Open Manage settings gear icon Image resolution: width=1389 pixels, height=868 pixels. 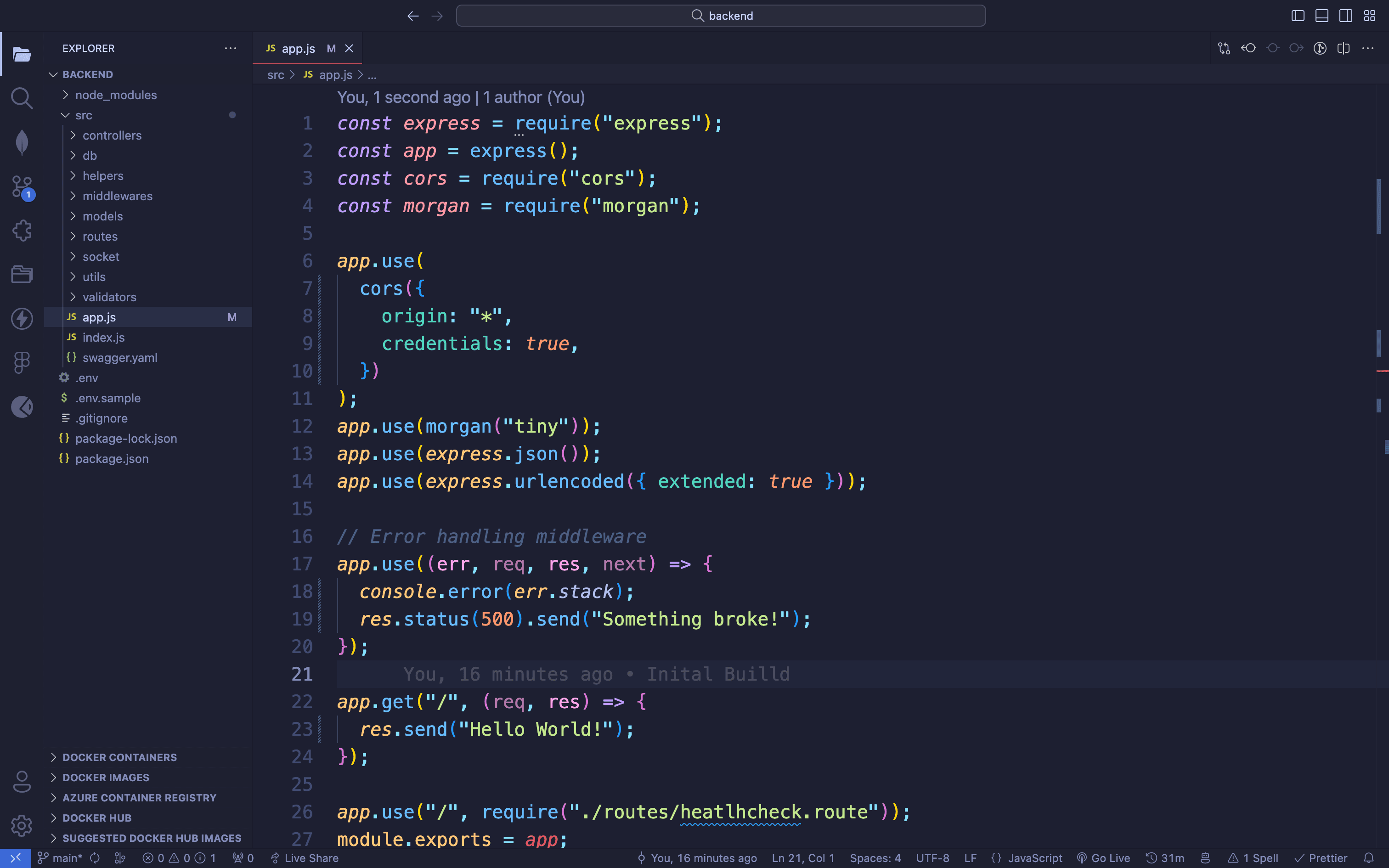tap(22, 826)
